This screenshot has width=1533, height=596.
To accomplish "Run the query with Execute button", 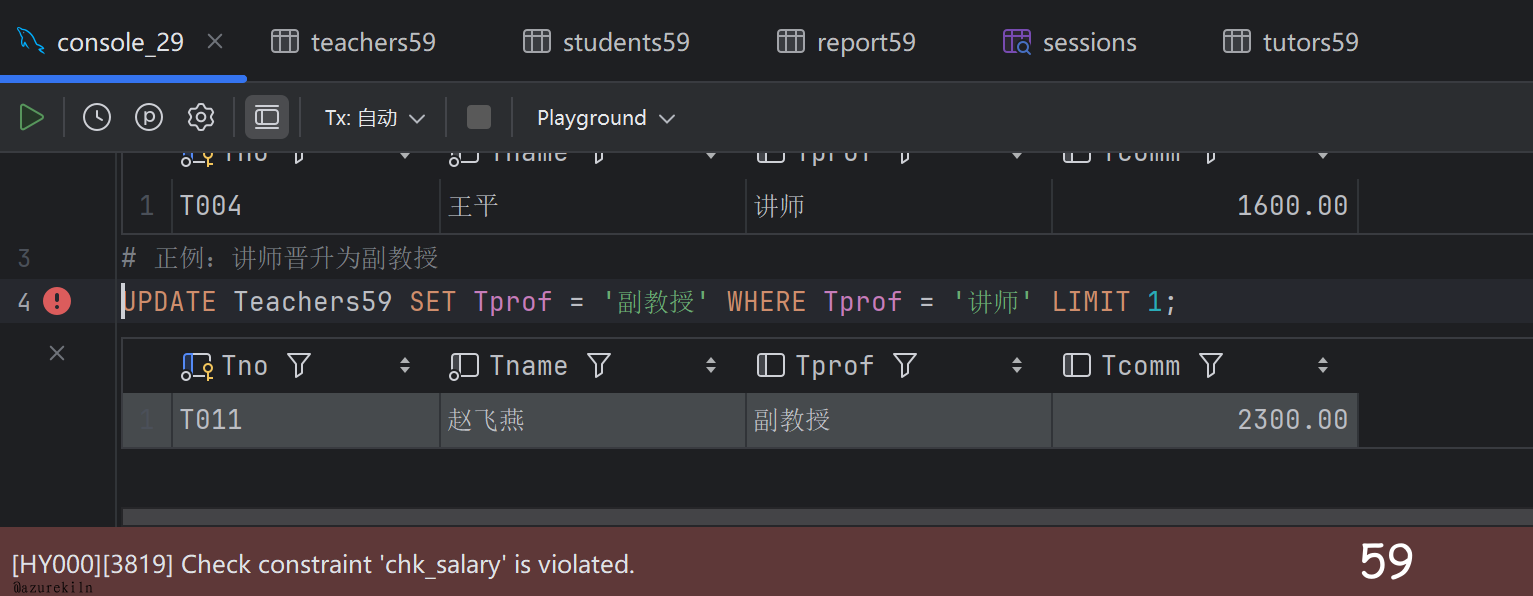I will coord(32,118).
